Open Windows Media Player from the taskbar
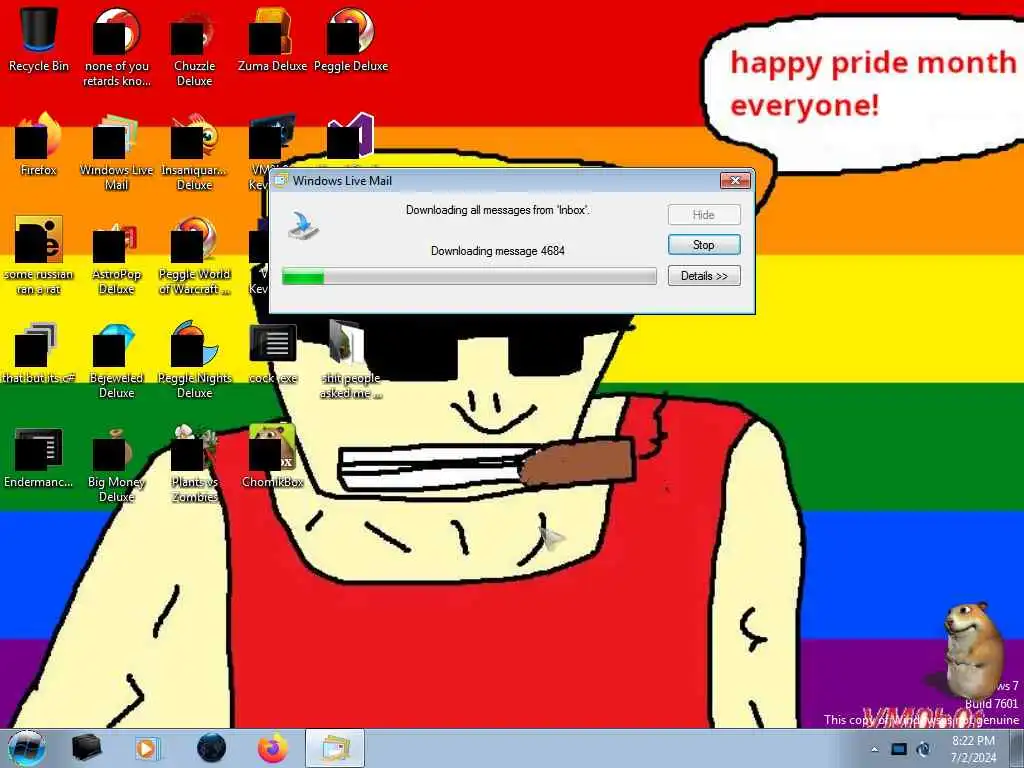Viewport: 1024px width, 768px height. point(148,748)
